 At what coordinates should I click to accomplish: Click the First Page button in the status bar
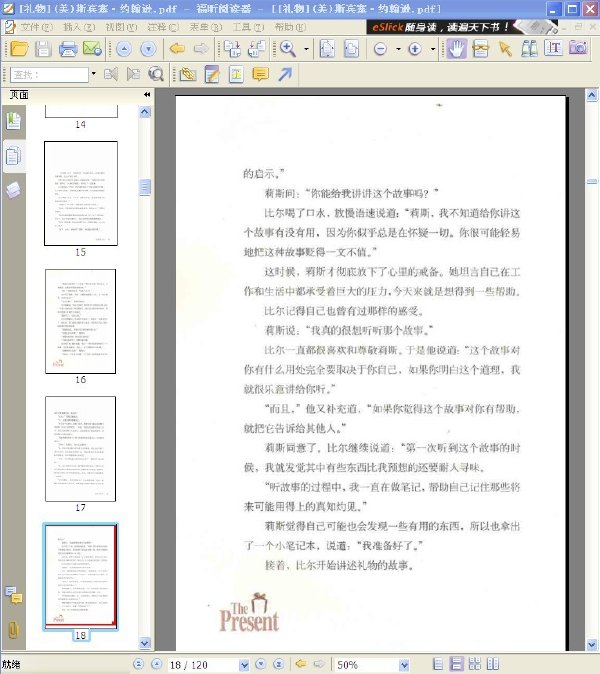click(138, 665)
